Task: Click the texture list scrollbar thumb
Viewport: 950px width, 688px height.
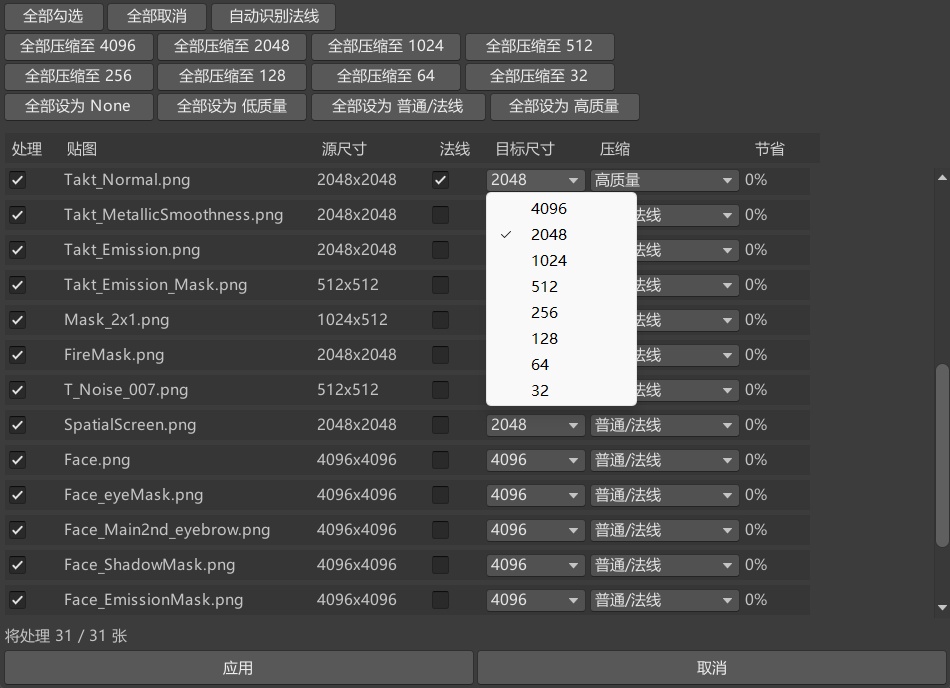Action: (942, 455)
